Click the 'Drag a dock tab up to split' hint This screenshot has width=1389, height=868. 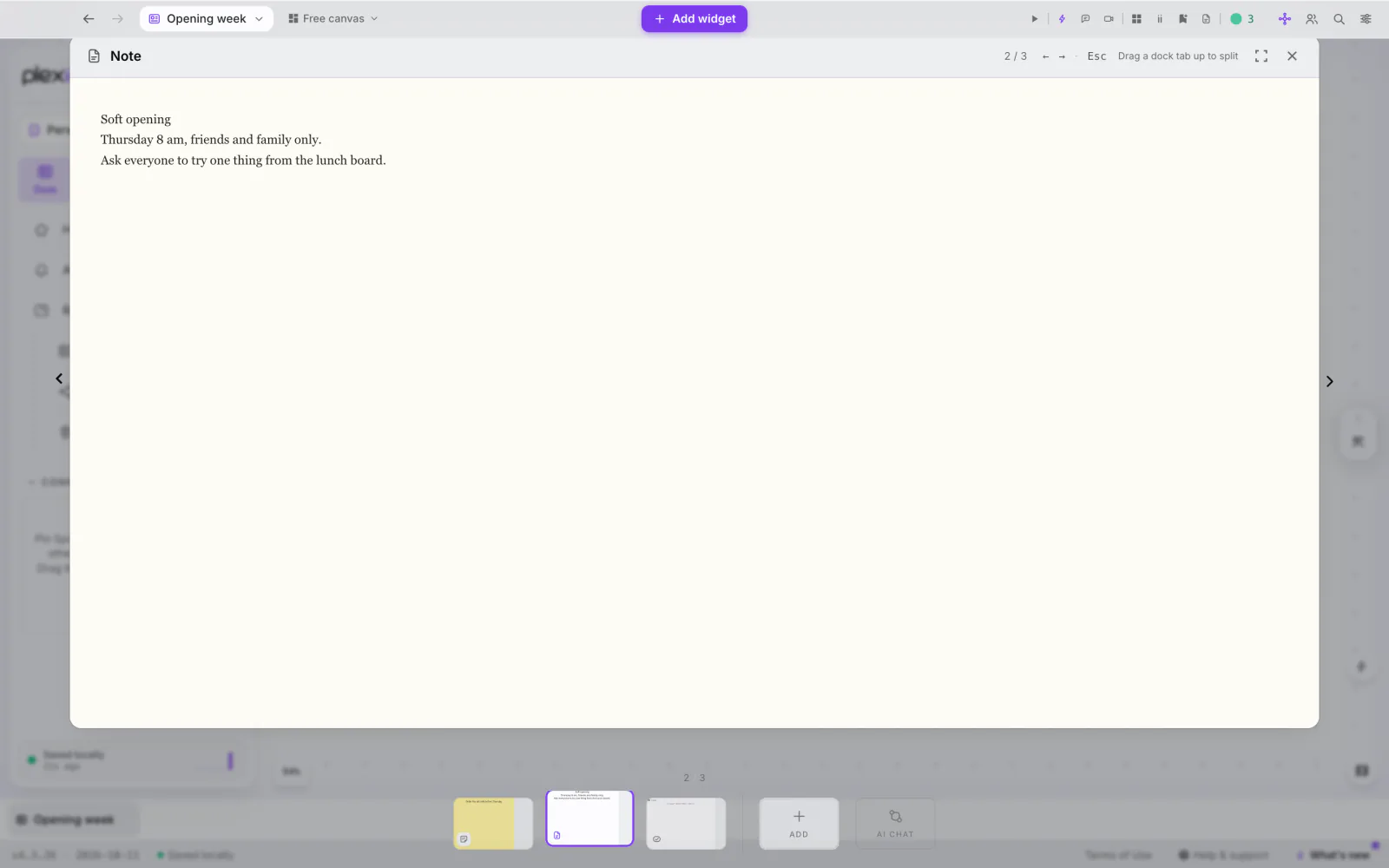point(1178,56)
